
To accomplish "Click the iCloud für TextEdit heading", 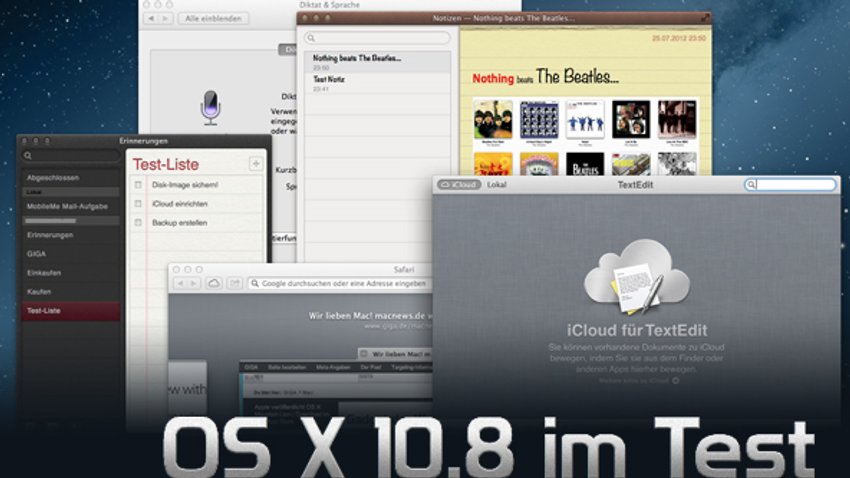I will point(637,330).
